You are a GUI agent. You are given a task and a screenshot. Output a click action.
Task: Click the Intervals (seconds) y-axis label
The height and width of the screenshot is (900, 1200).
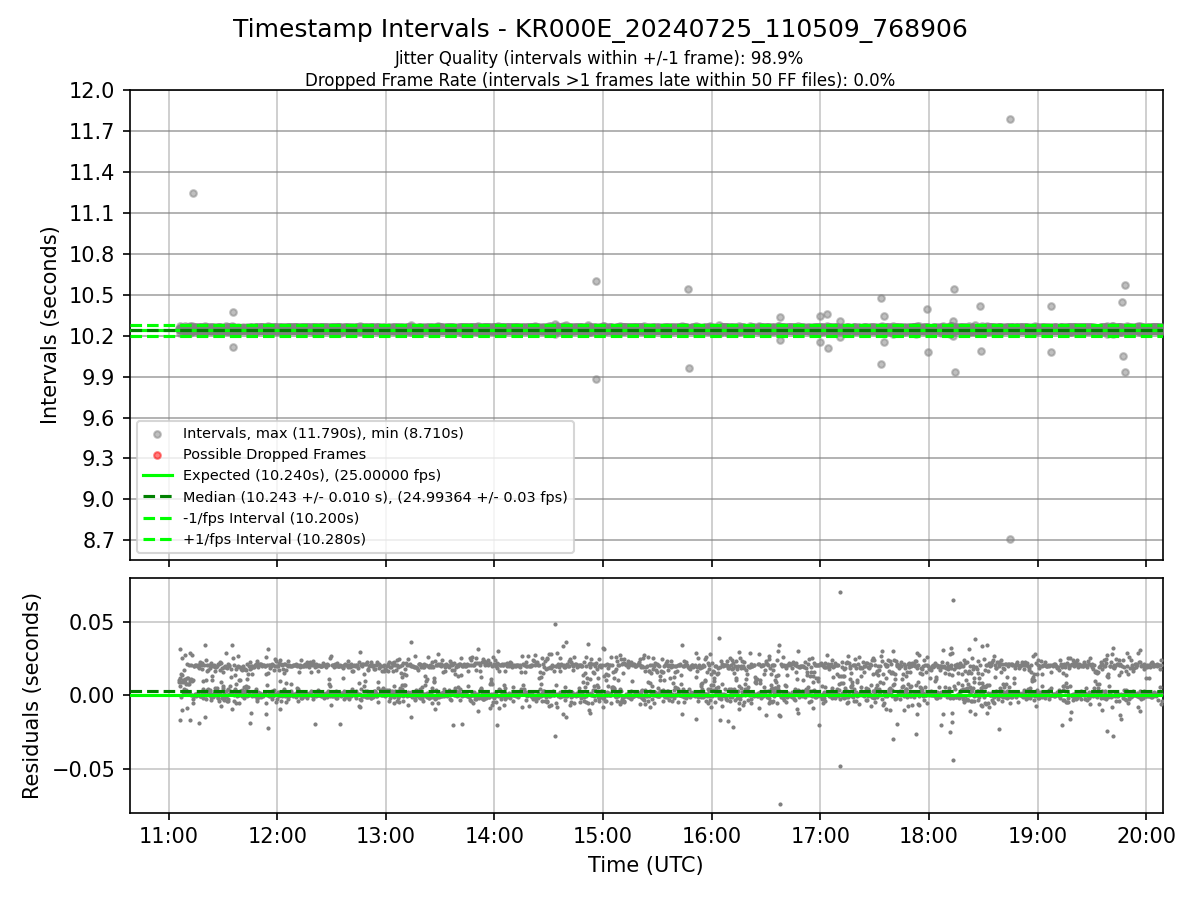(x=49, y=325)
